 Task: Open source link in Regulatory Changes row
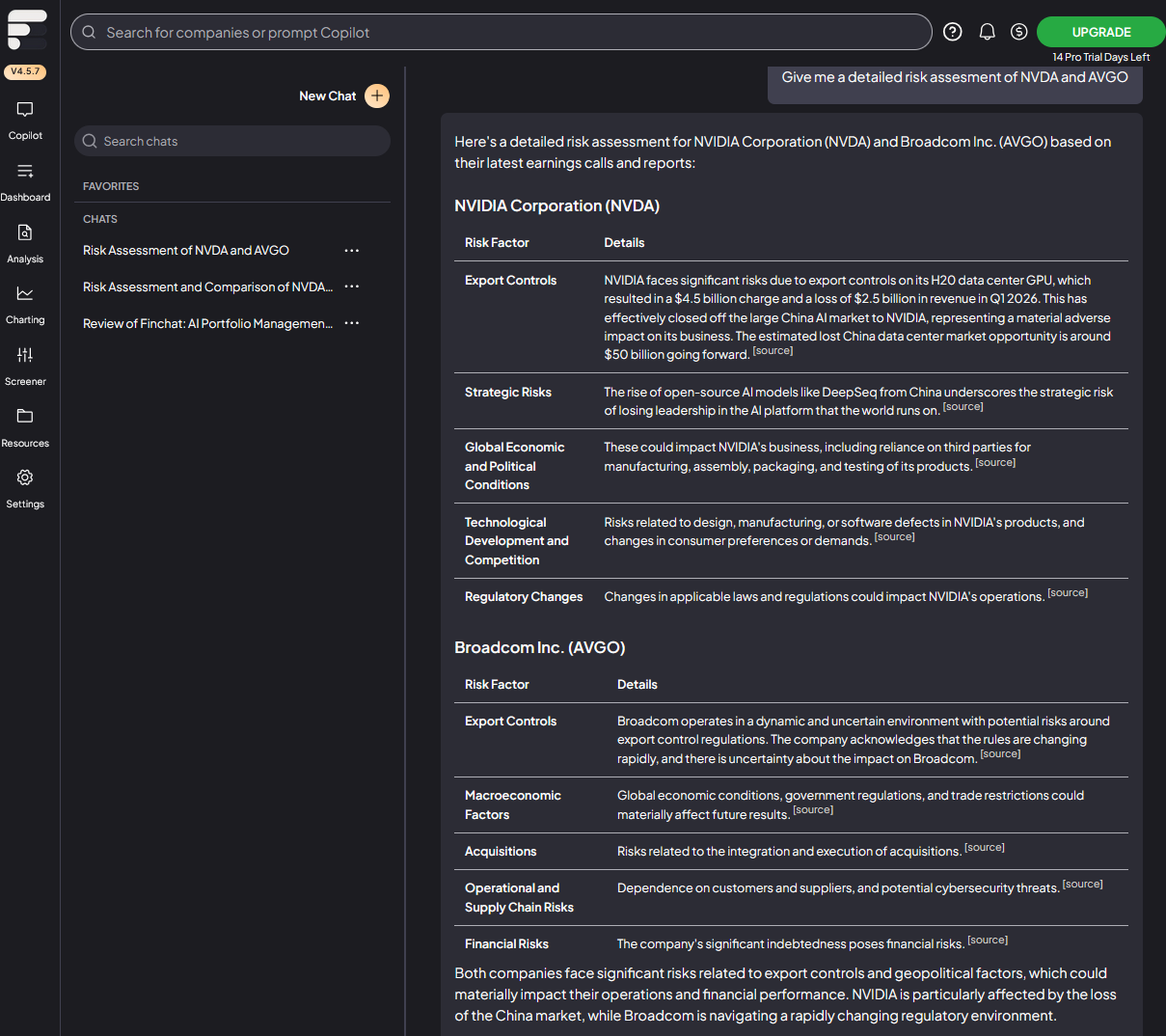1068,593
